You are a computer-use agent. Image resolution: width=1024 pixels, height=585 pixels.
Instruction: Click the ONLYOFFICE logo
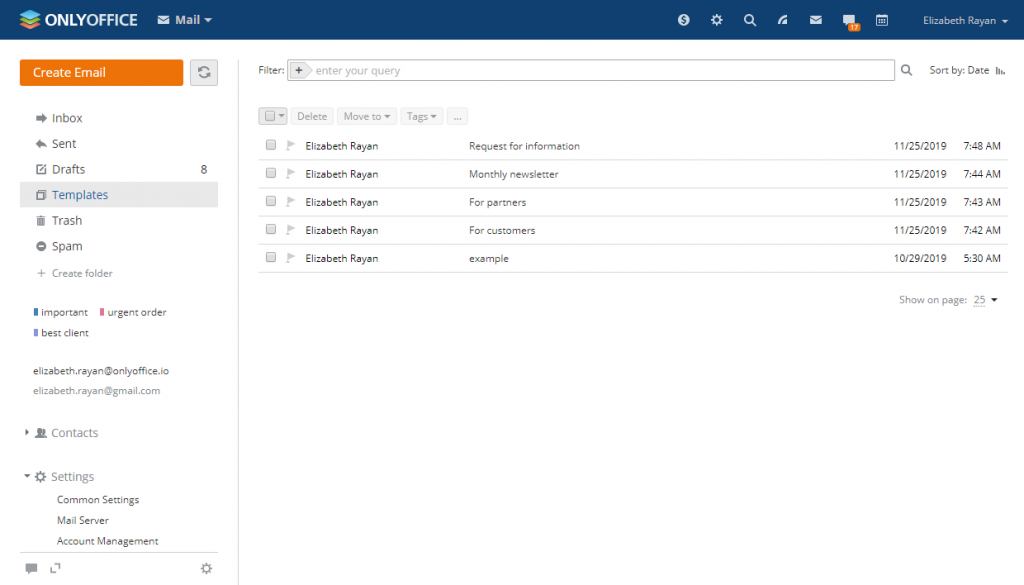[78, 20]
